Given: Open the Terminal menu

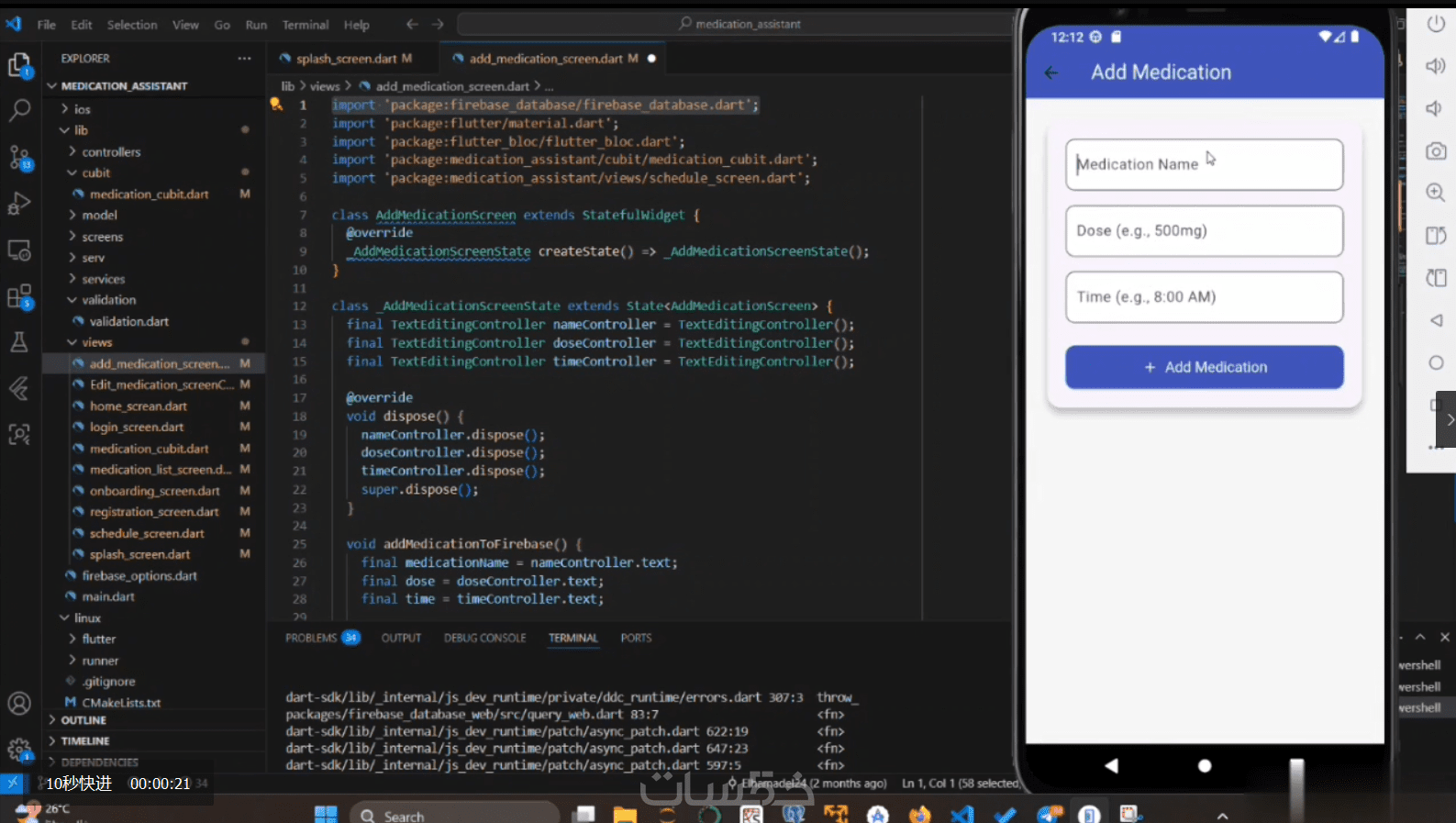Looking at the screenshot, I should [305, 25].
